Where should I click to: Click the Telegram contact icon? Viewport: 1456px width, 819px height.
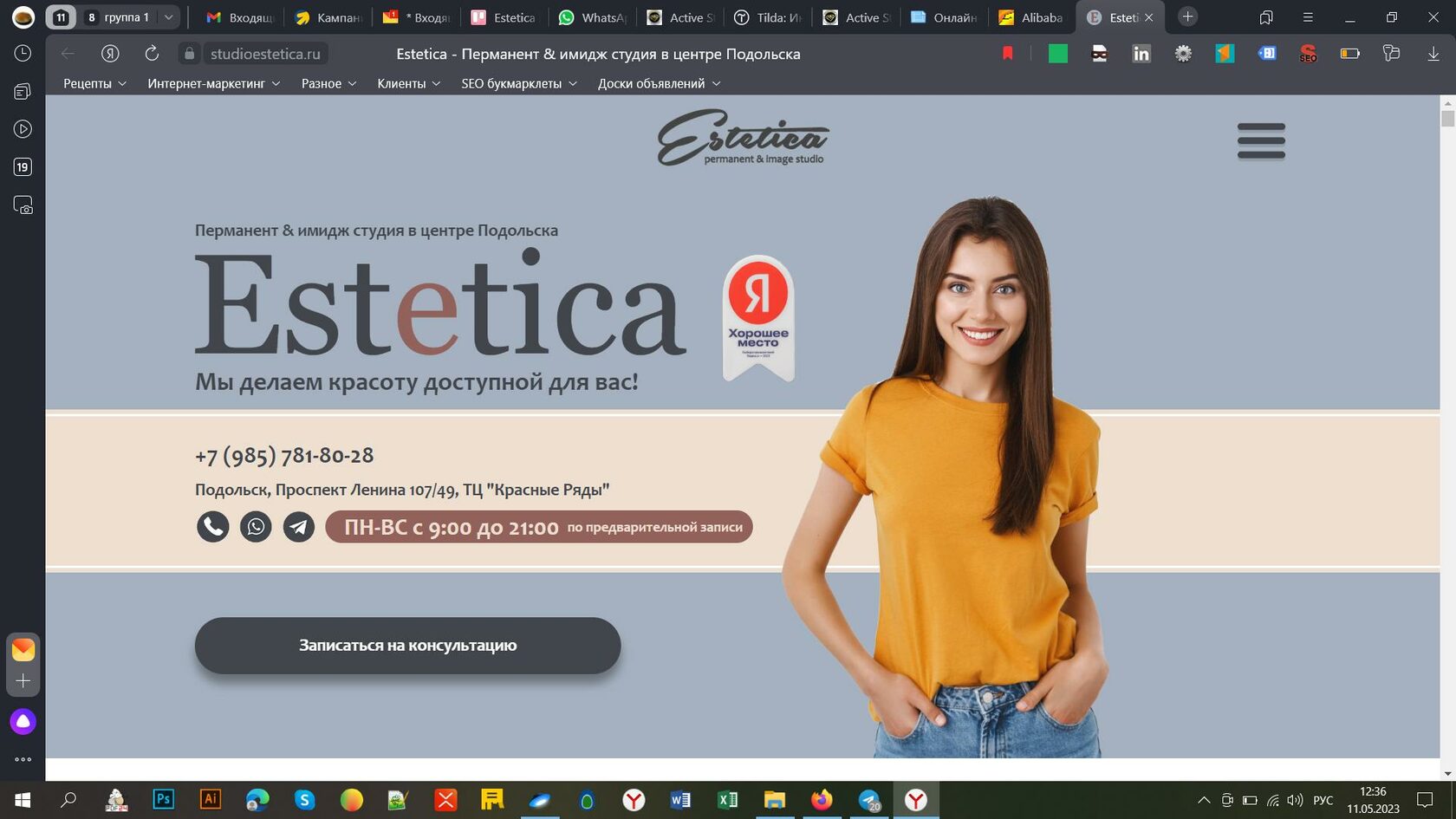(x=299, y=527)
